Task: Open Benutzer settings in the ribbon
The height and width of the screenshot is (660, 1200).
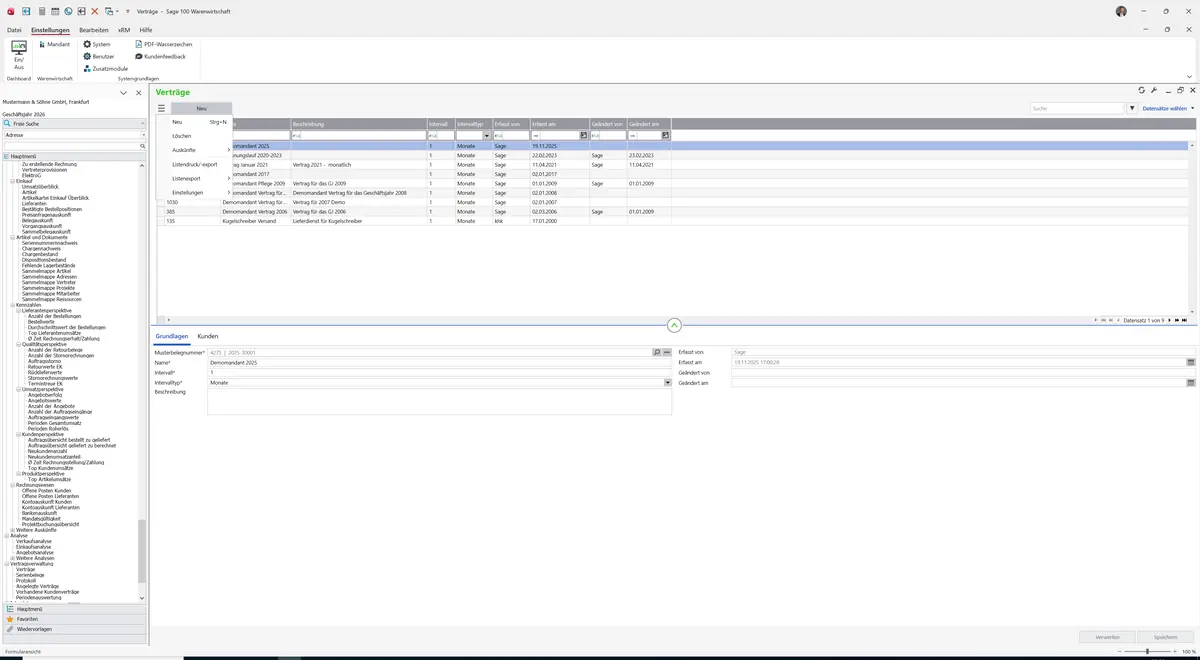Action: click(99, 56)
